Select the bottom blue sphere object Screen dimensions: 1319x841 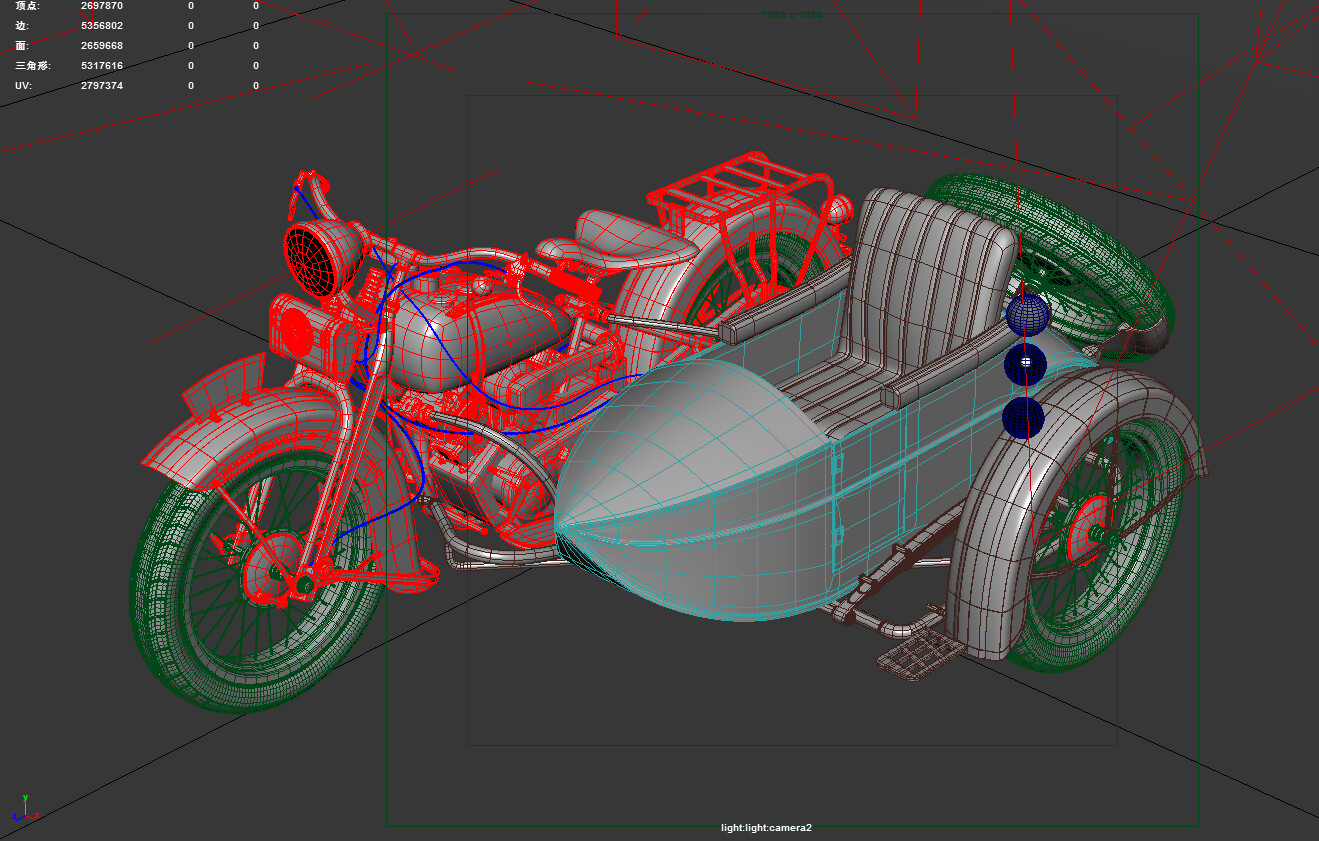[1023, 418]
